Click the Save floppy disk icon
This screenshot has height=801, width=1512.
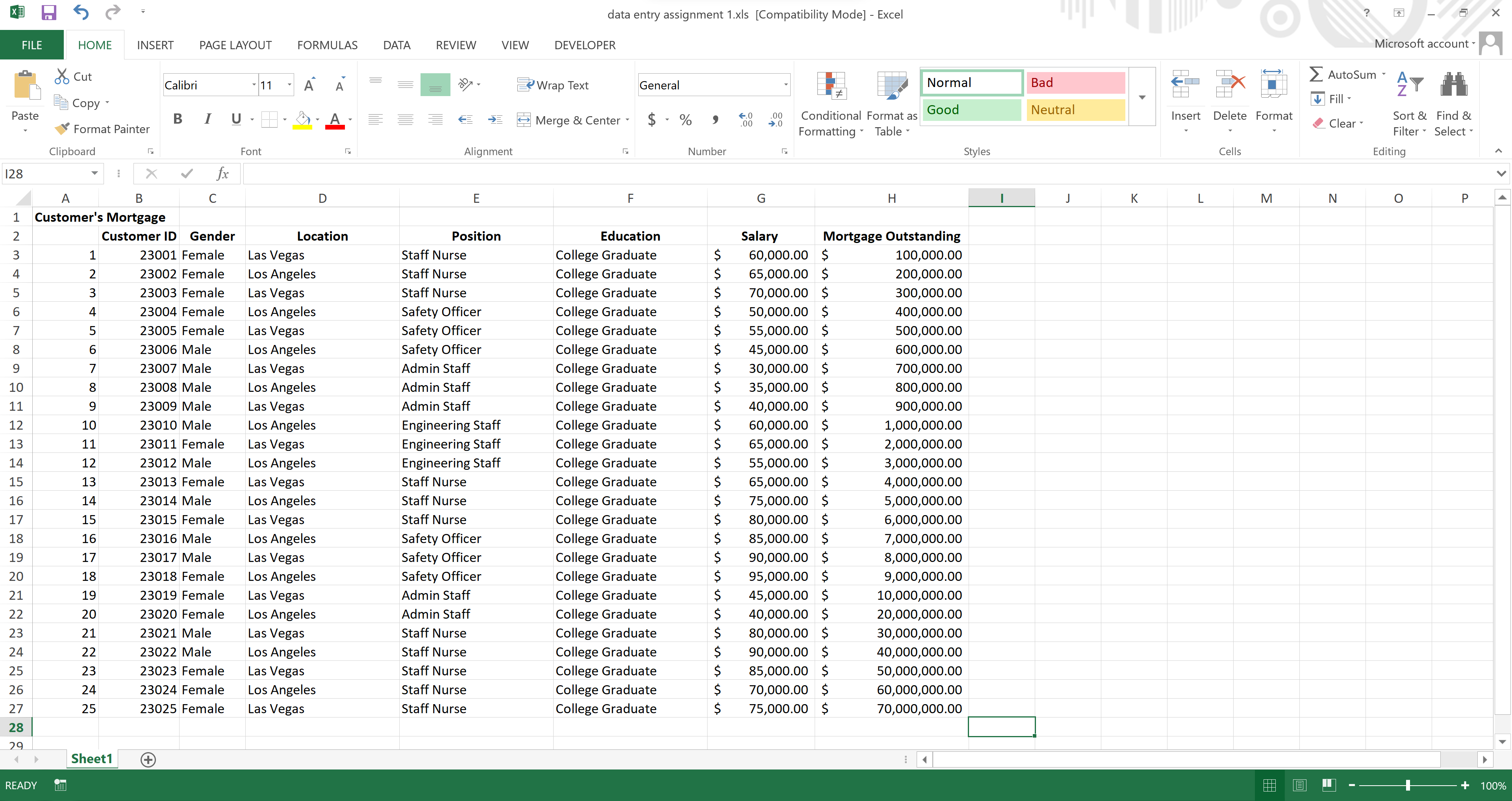coord(48,12)
